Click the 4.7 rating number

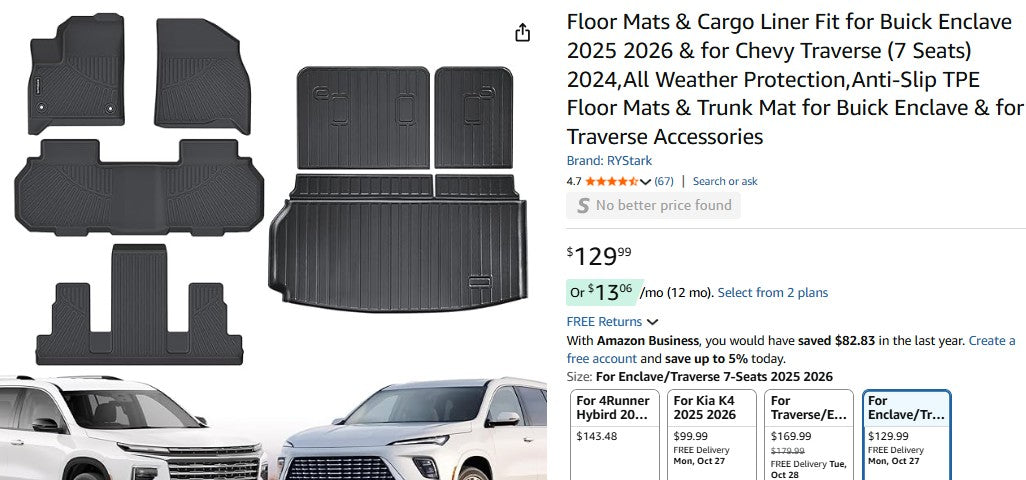pyautogui.click(x=574, y=182)
